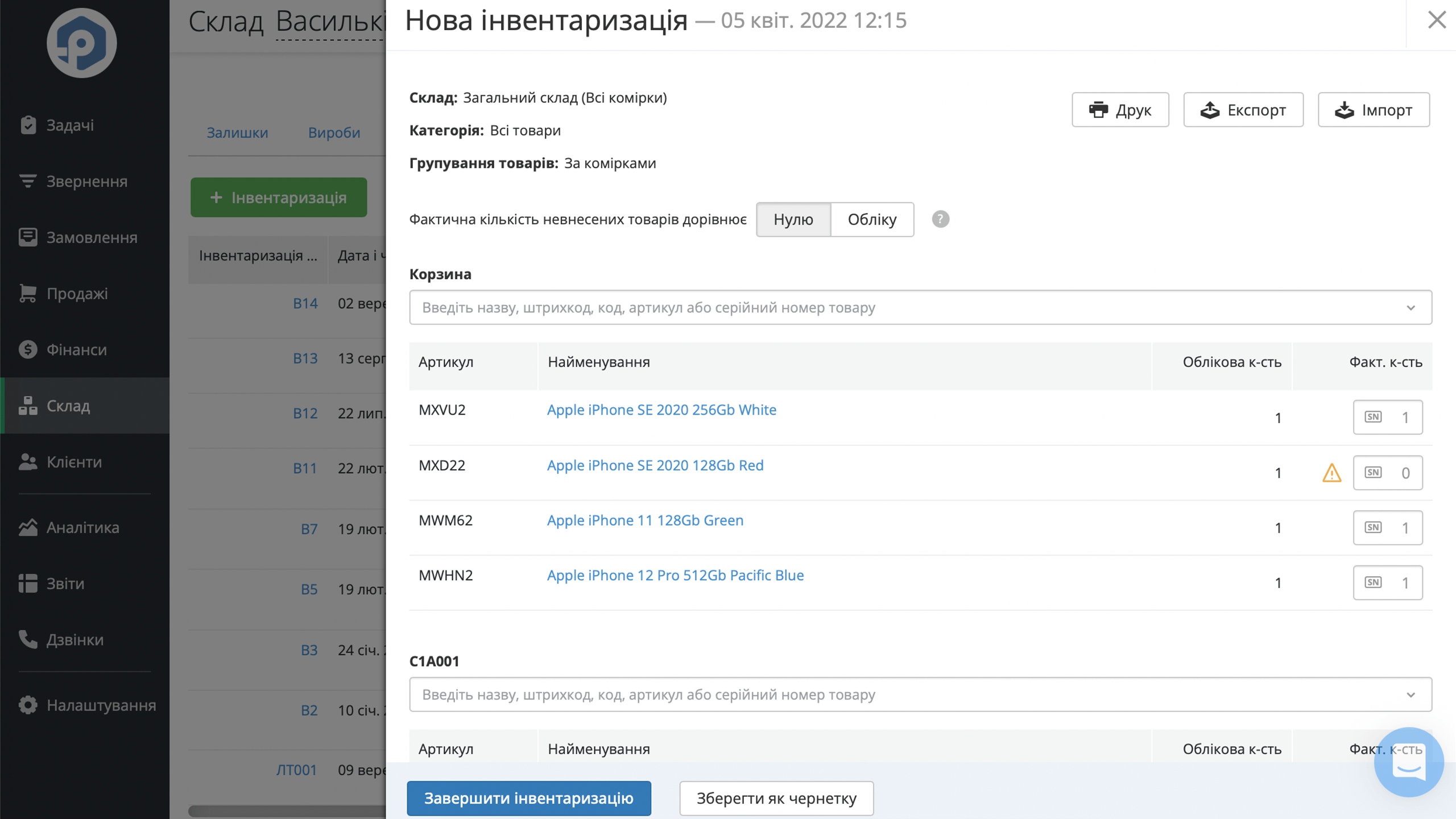Open the Задачі section icon
Screen dimensions: 1456x819
pos(28,125)
